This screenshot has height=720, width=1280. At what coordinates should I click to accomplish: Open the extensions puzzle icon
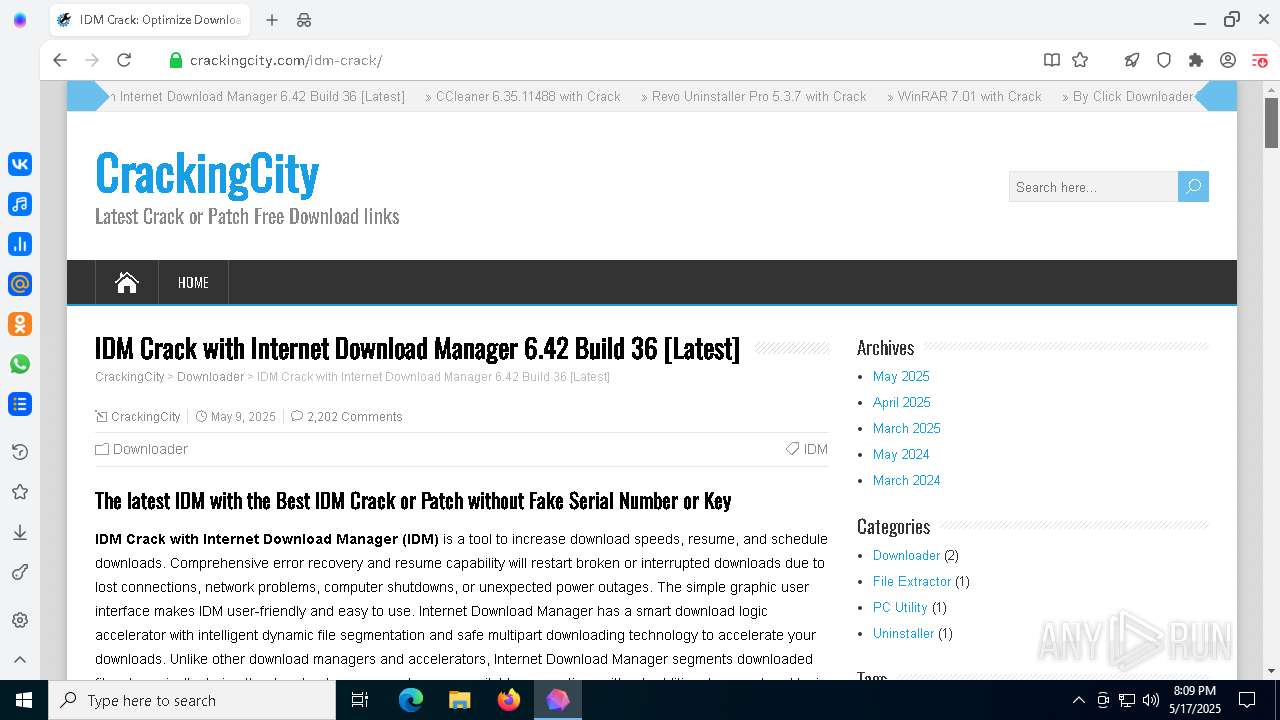[1196, 60]
